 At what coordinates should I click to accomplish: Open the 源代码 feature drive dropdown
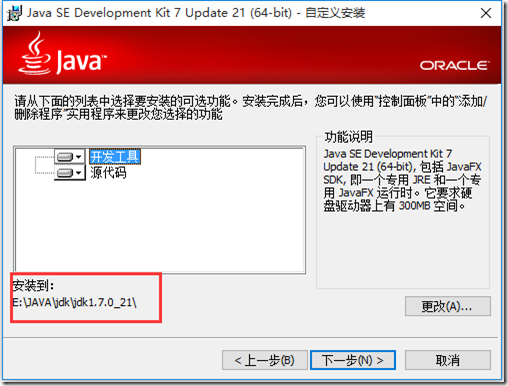[x=70, y=173]
